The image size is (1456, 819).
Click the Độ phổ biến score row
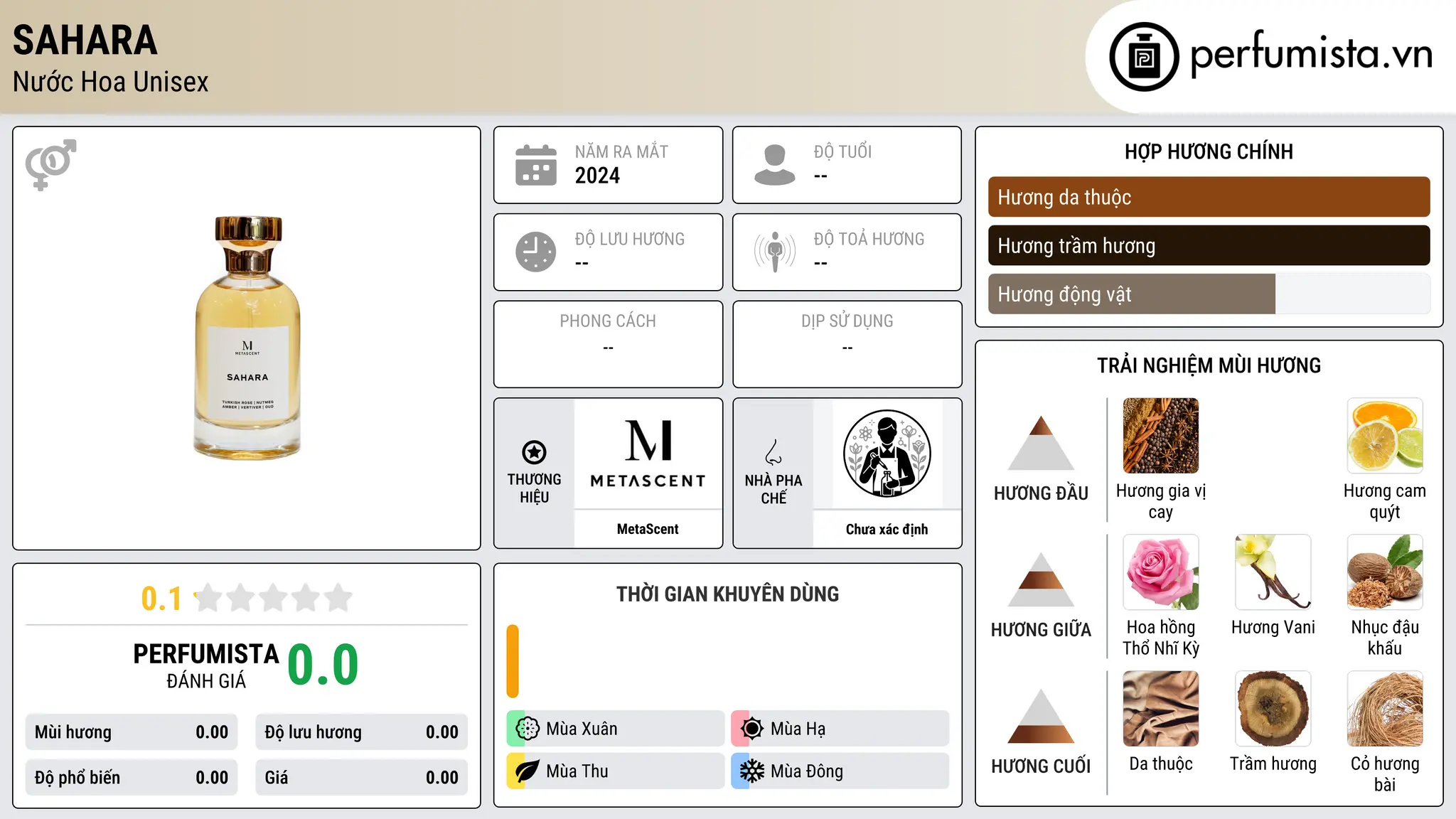pos(132,778)
